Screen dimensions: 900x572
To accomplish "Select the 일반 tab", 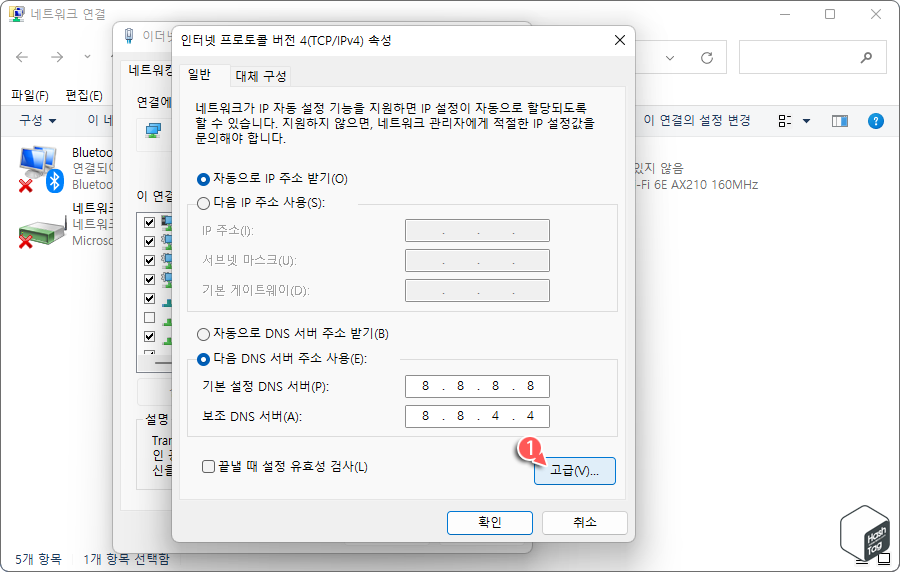I will (200, 75).
